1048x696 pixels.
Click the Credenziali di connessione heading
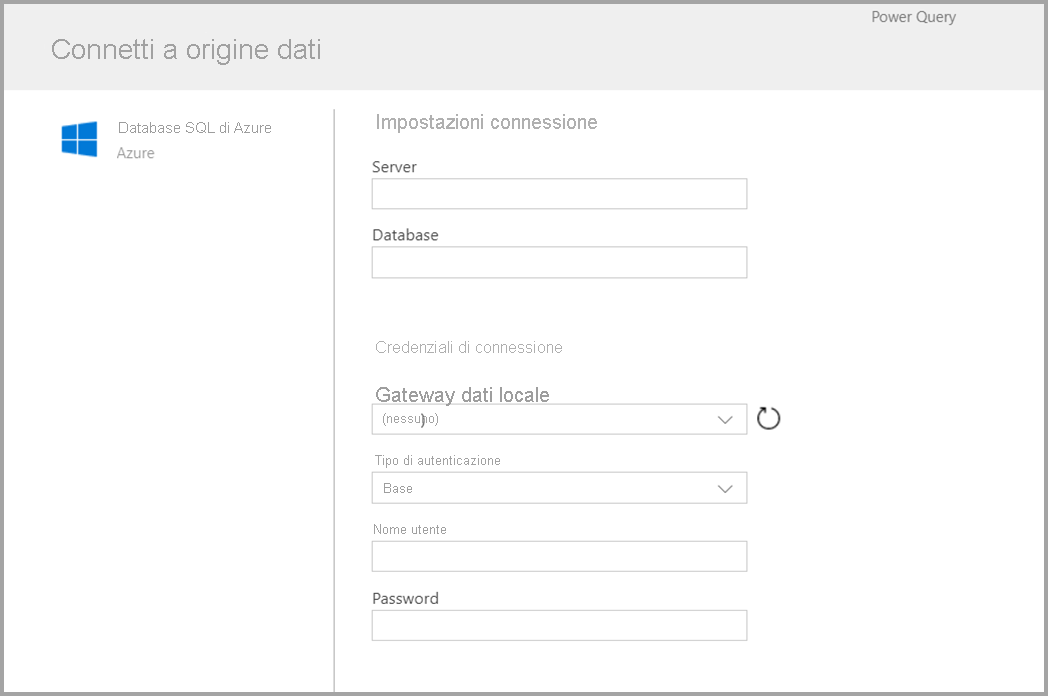[x=468, y=347]
